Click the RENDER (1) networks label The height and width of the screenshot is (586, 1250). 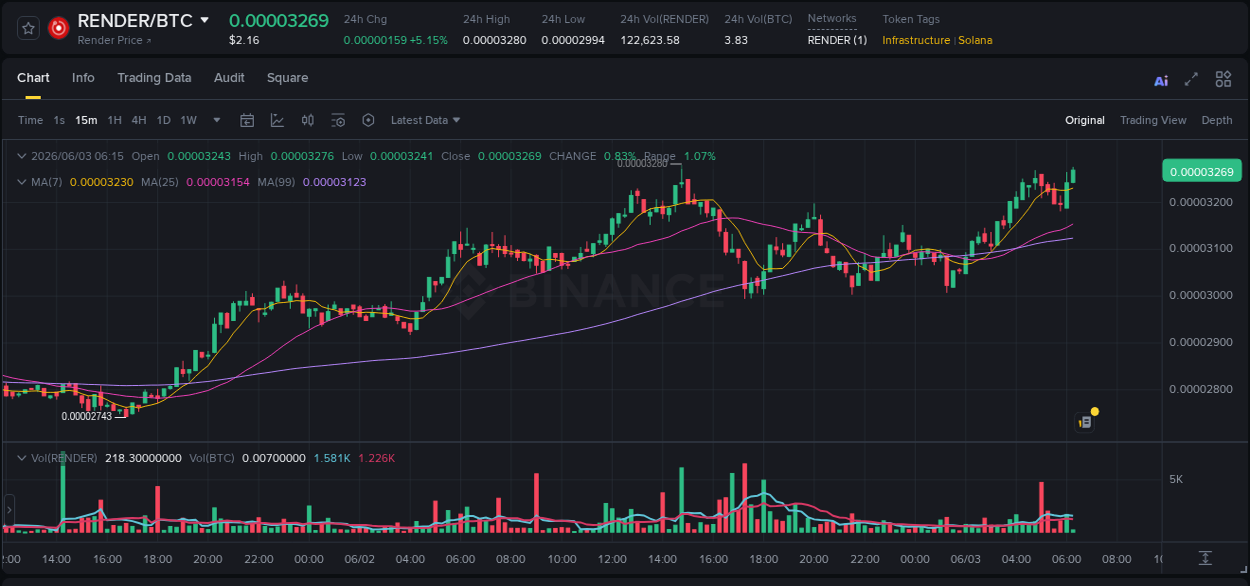[x=837, y=40]
